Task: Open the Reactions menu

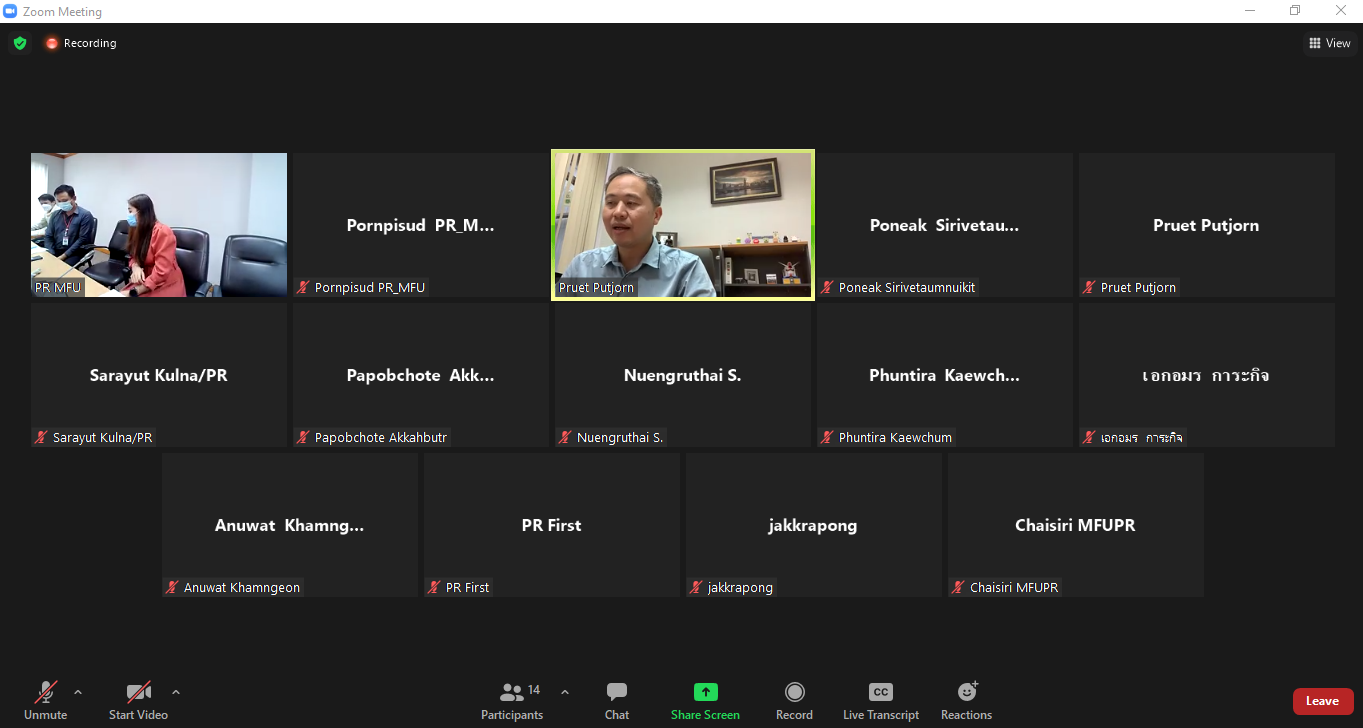Action: [966, 700]
